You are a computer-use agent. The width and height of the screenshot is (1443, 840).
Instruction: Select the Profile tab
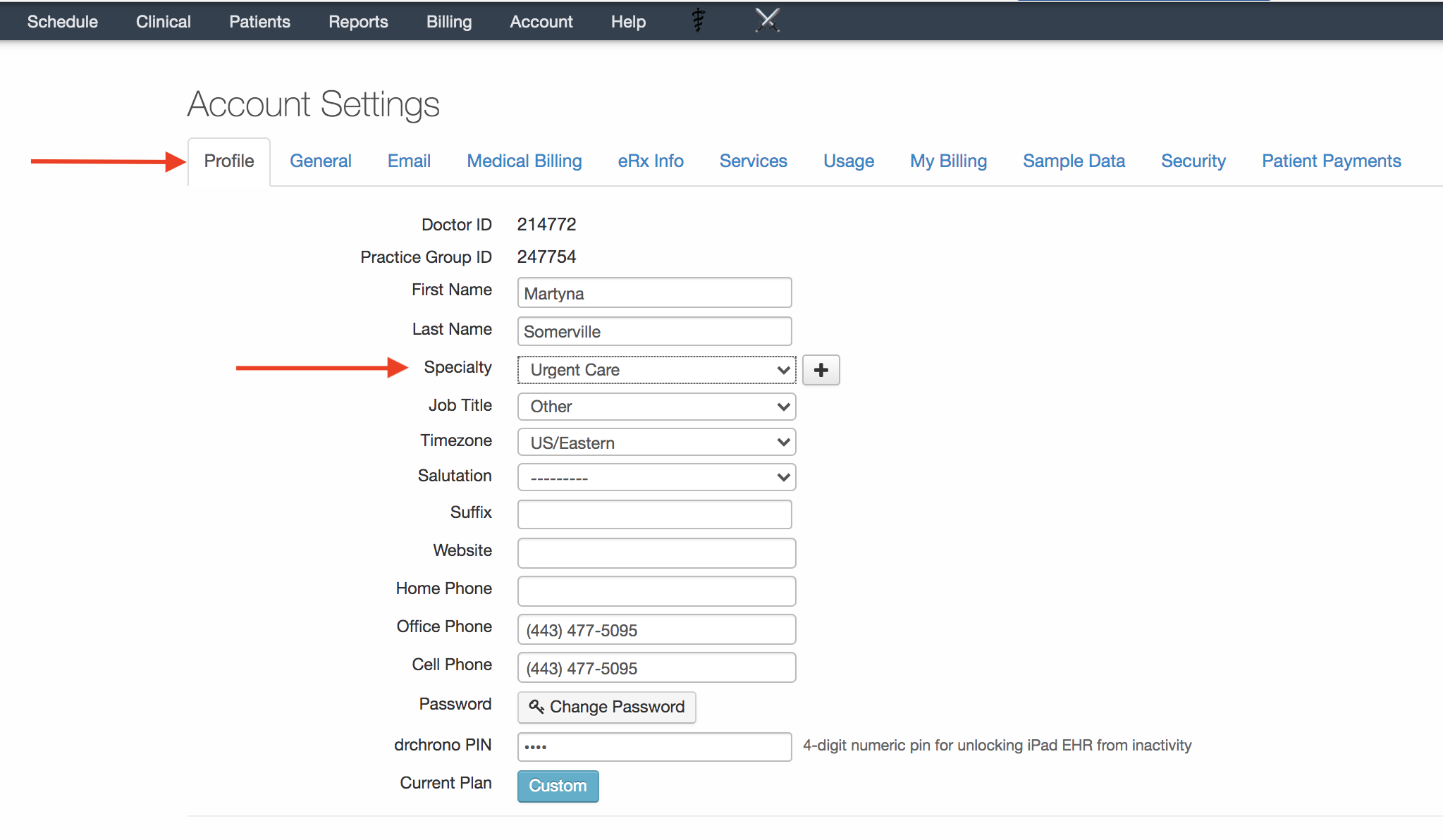click(229, 161)
